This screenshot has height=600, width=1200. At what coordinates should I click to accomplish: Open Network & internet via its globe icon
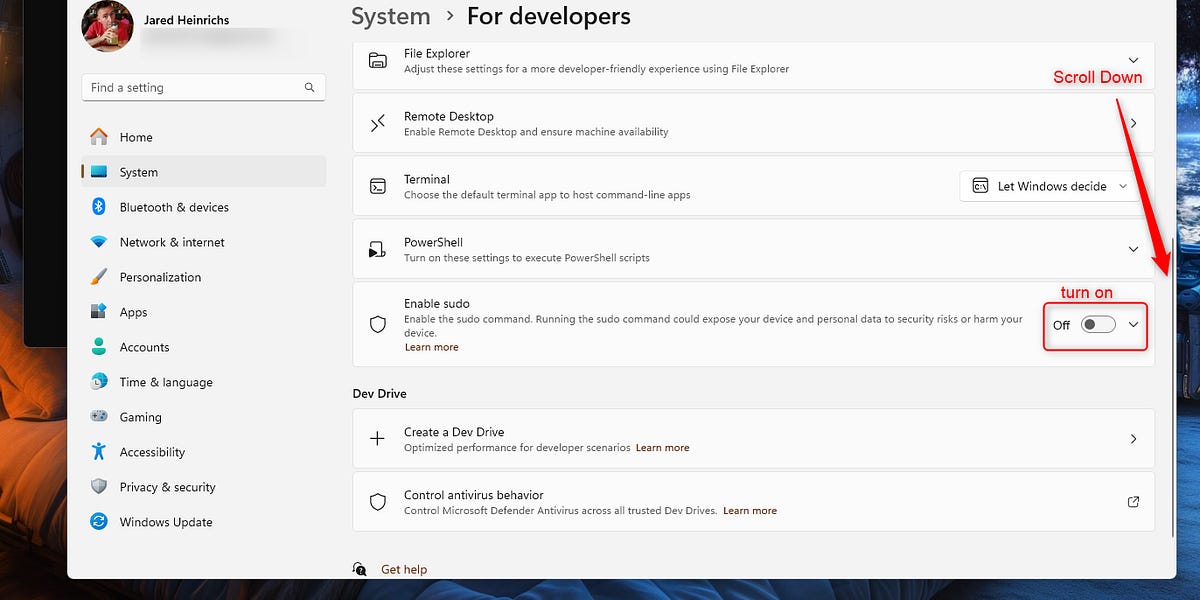98,242
